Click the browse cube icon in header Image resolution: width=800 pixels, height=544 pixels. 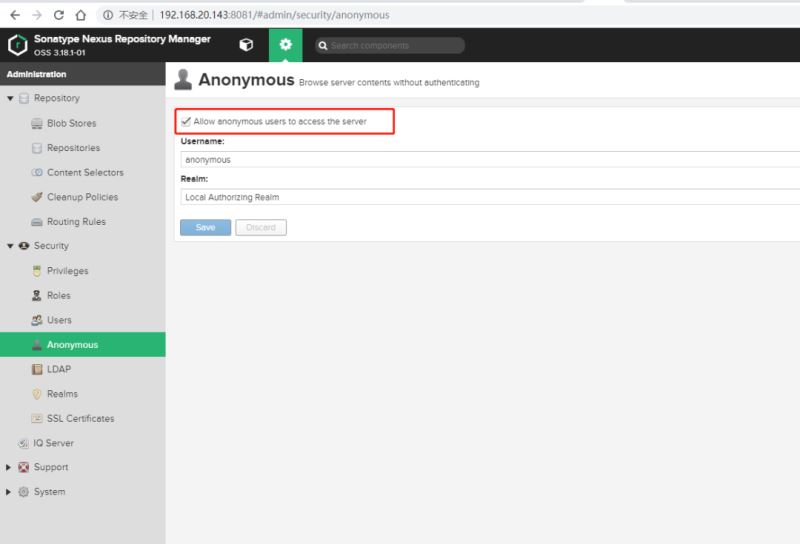[x=246, y=45]
